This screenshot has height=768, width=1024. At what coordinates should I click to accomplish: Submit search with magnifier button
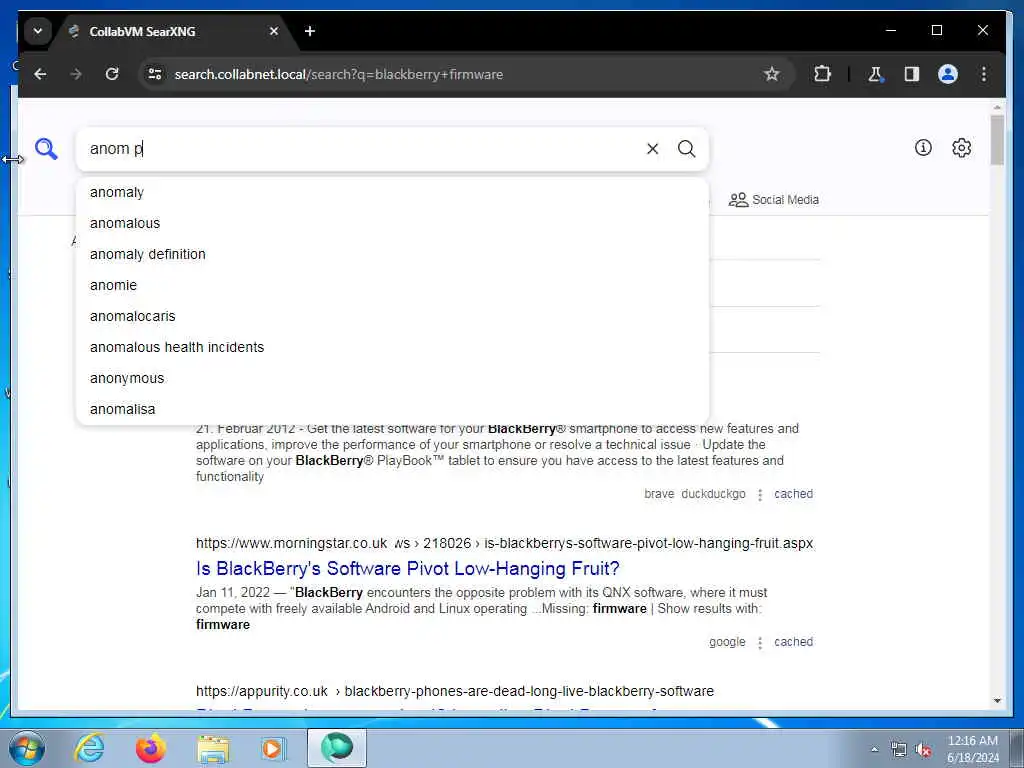(686, 149)
